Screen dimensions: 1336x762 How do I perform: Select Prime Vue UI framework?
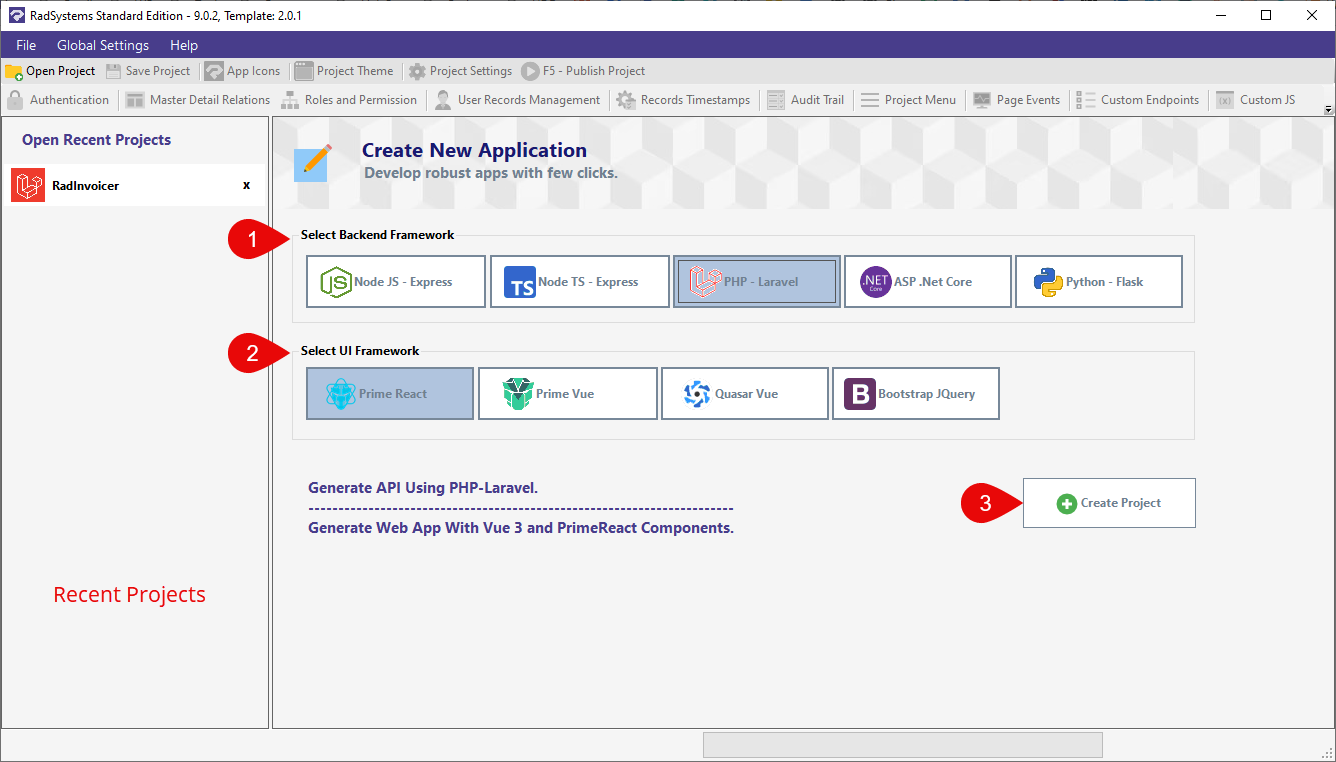click(x=568, y=393)
